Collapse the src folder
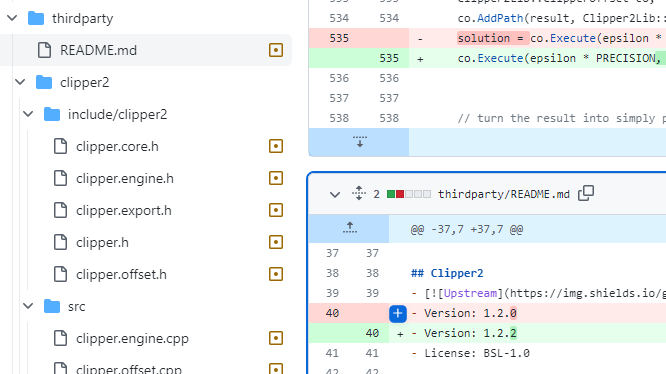666x374 pixels. pos(28,306)
